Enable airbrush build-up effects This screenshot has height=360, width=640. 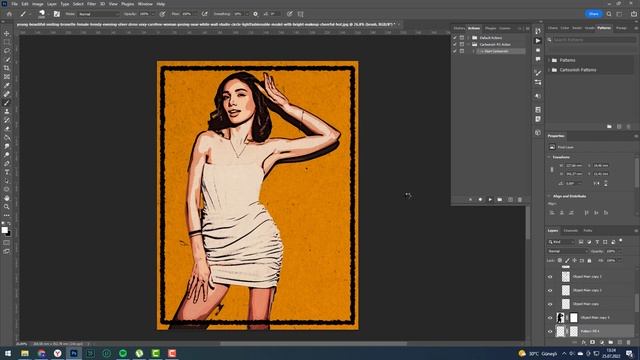[204, 14]
